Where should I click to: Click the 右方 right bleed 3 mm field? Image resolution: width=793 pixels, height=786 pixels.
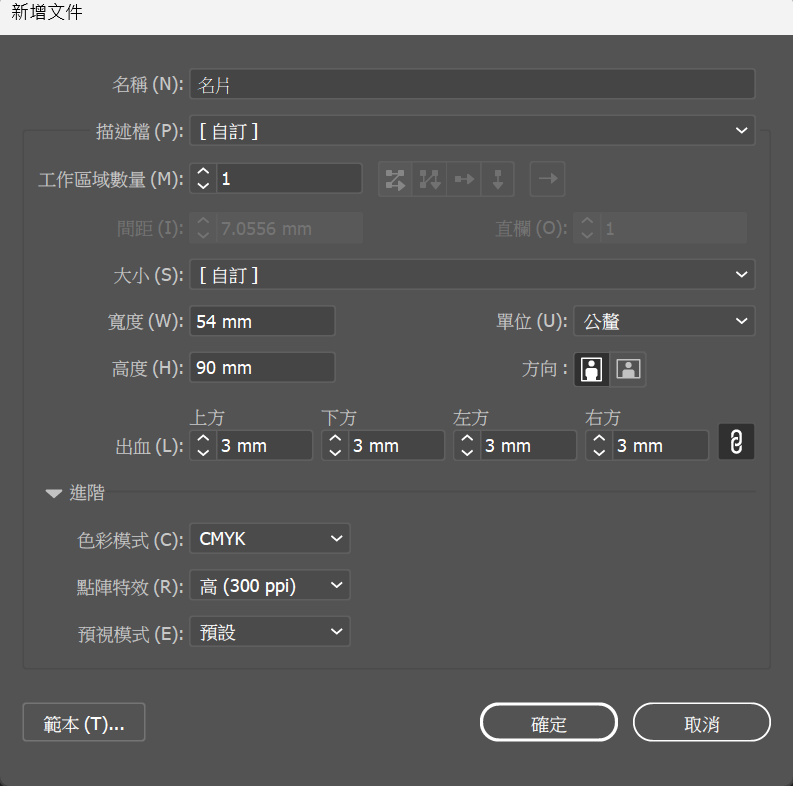coord(660,446)
